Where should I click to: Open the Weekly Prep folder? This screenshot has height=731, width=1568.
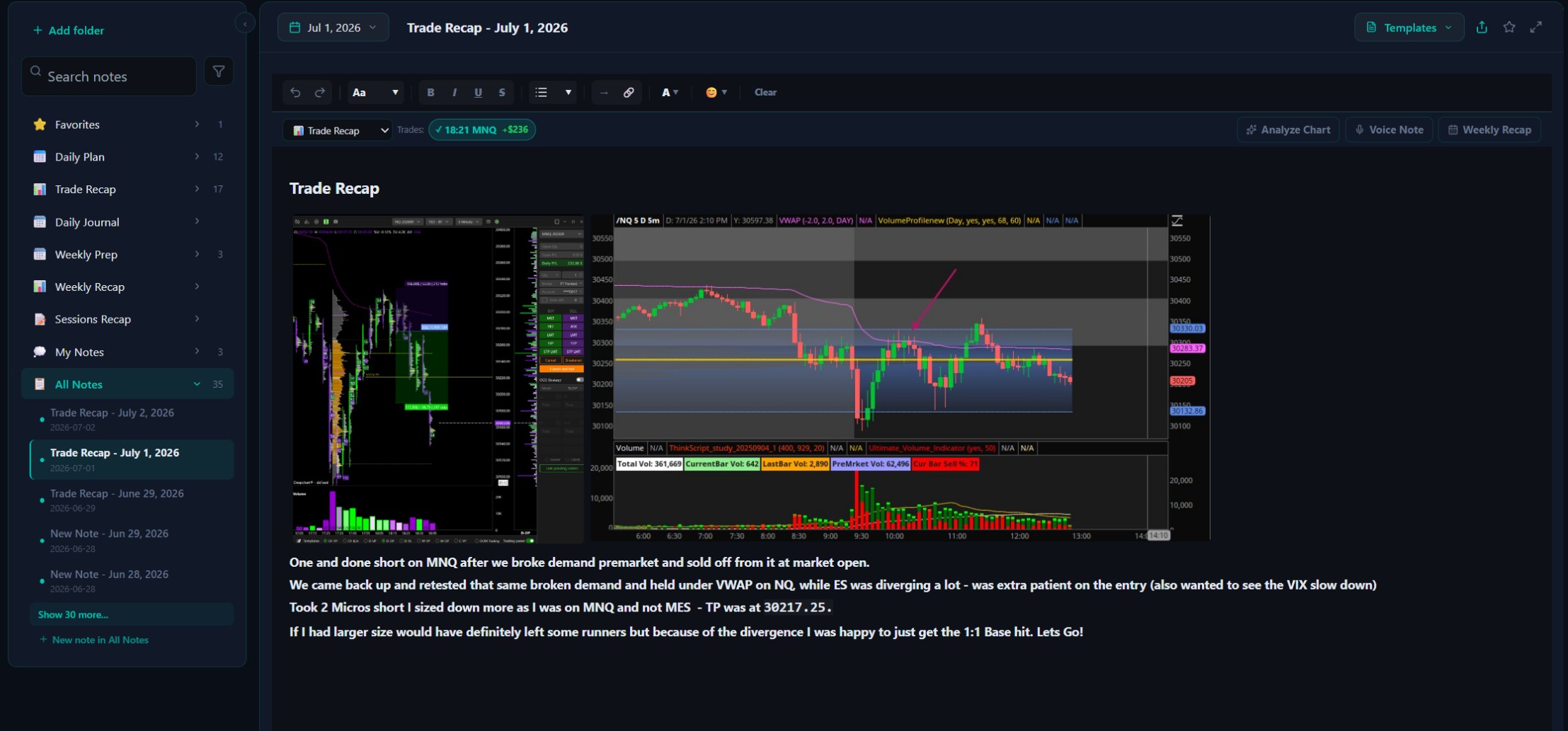click(127, 255)
